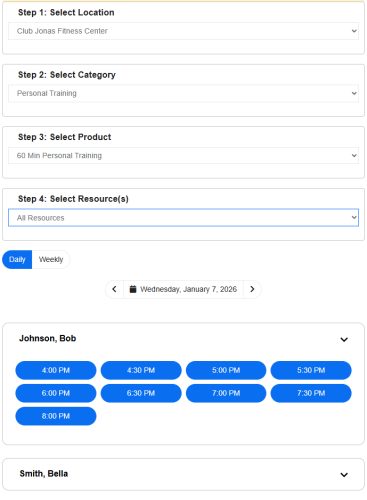Book the 6:00 PM slot
367x500 pixels.
pos(56,393)
